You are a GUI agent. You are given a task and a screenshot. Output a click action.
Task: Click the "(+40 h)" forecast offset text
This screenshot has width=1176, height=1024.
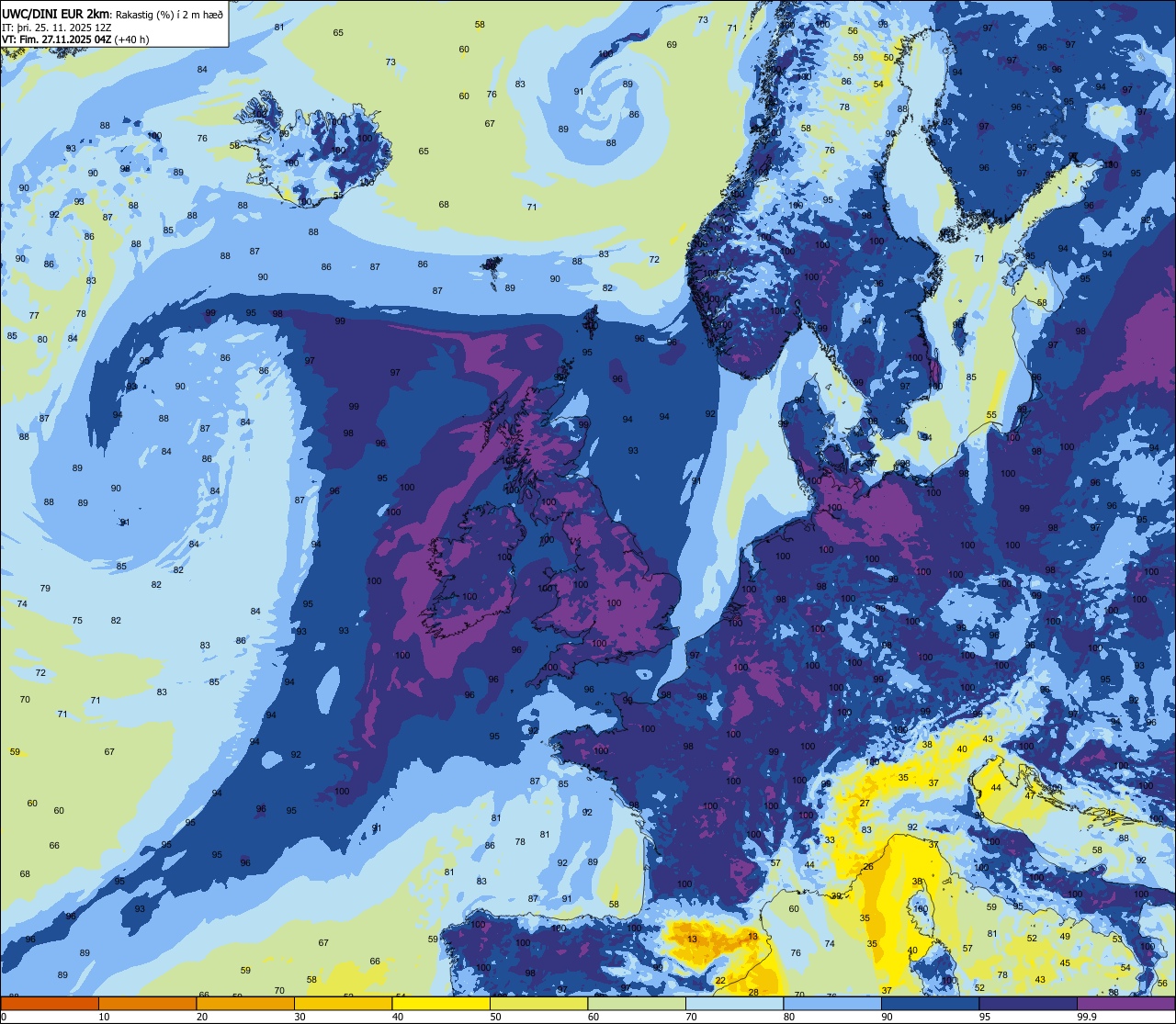coord(132,39)
